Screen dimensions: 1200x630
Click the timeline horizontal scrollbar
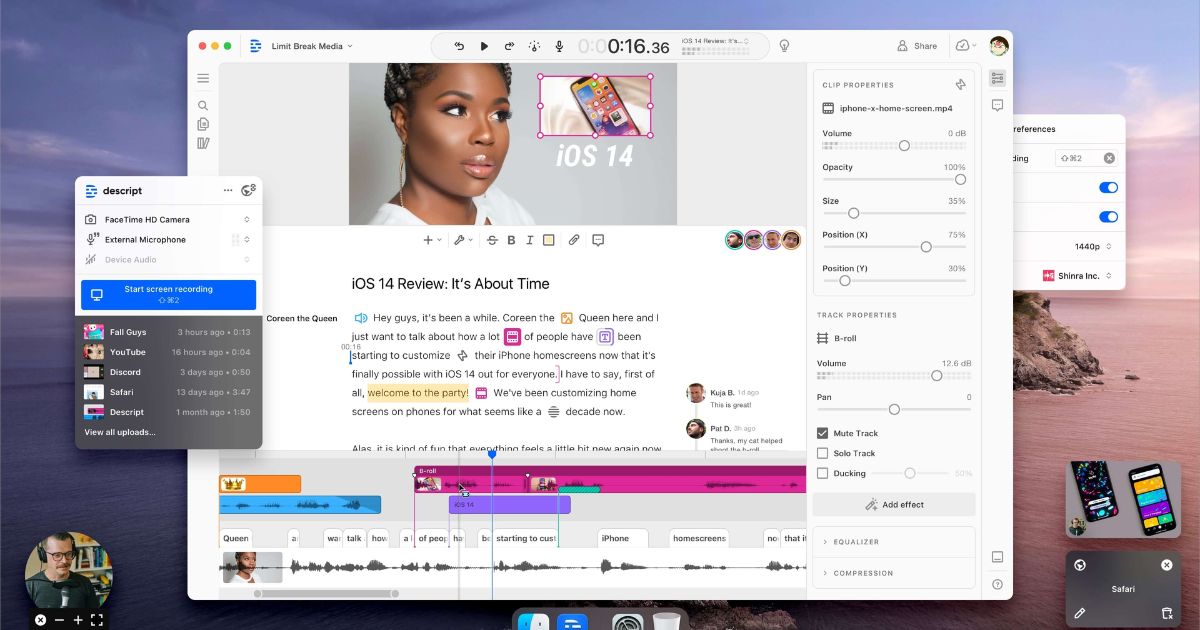click(326, 593)
